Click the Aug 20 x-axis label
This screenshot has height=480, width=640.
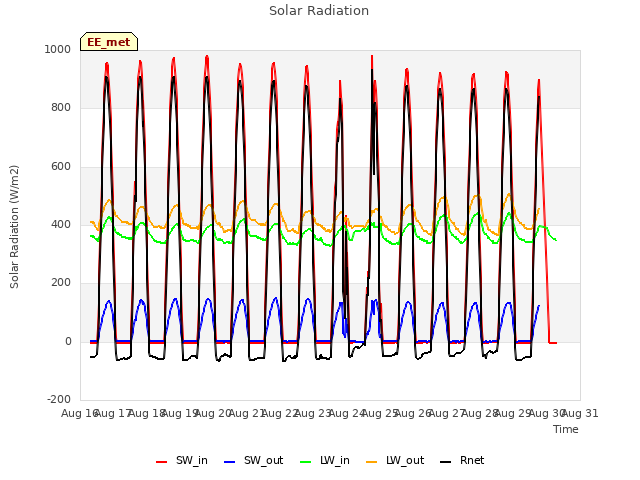coord(213,413)
